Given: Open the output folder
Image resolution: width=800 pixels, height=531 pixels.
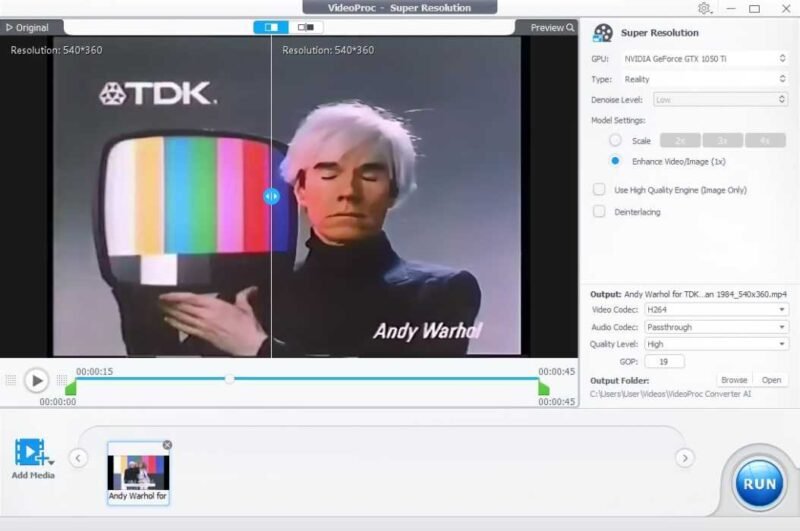Looking at the screenshot, I should [771, 380].
